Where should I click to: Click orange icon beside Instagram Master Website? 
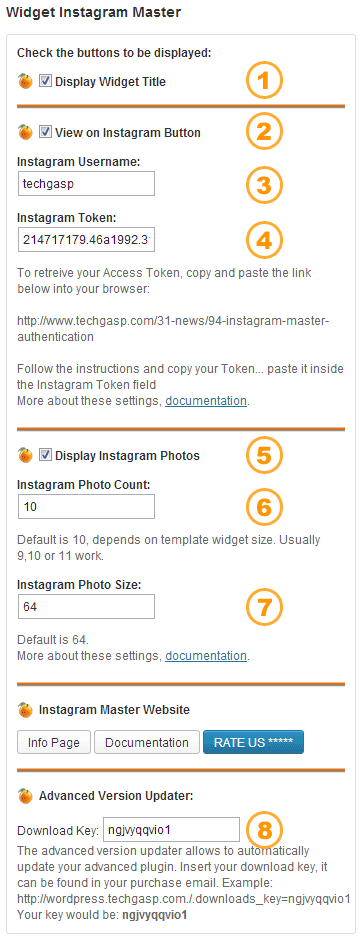[25, 710]
